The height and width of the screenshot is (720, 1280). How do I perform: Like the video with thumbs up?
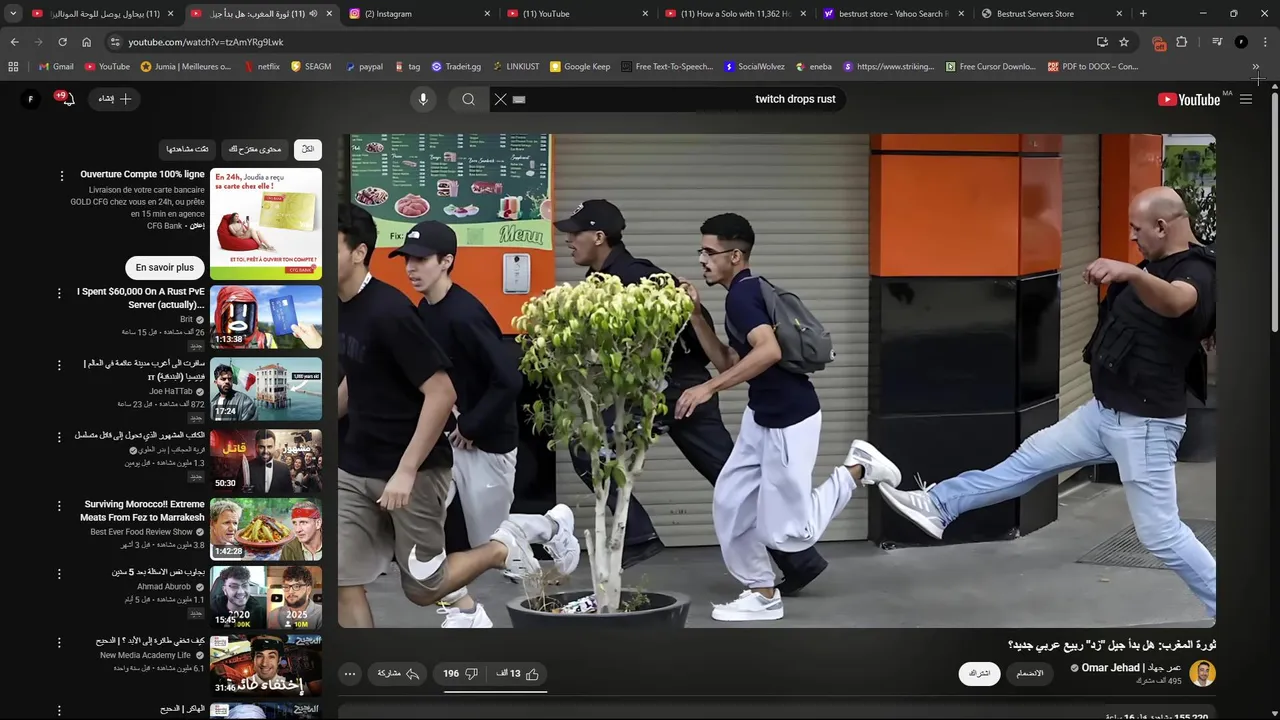[519, 674]
